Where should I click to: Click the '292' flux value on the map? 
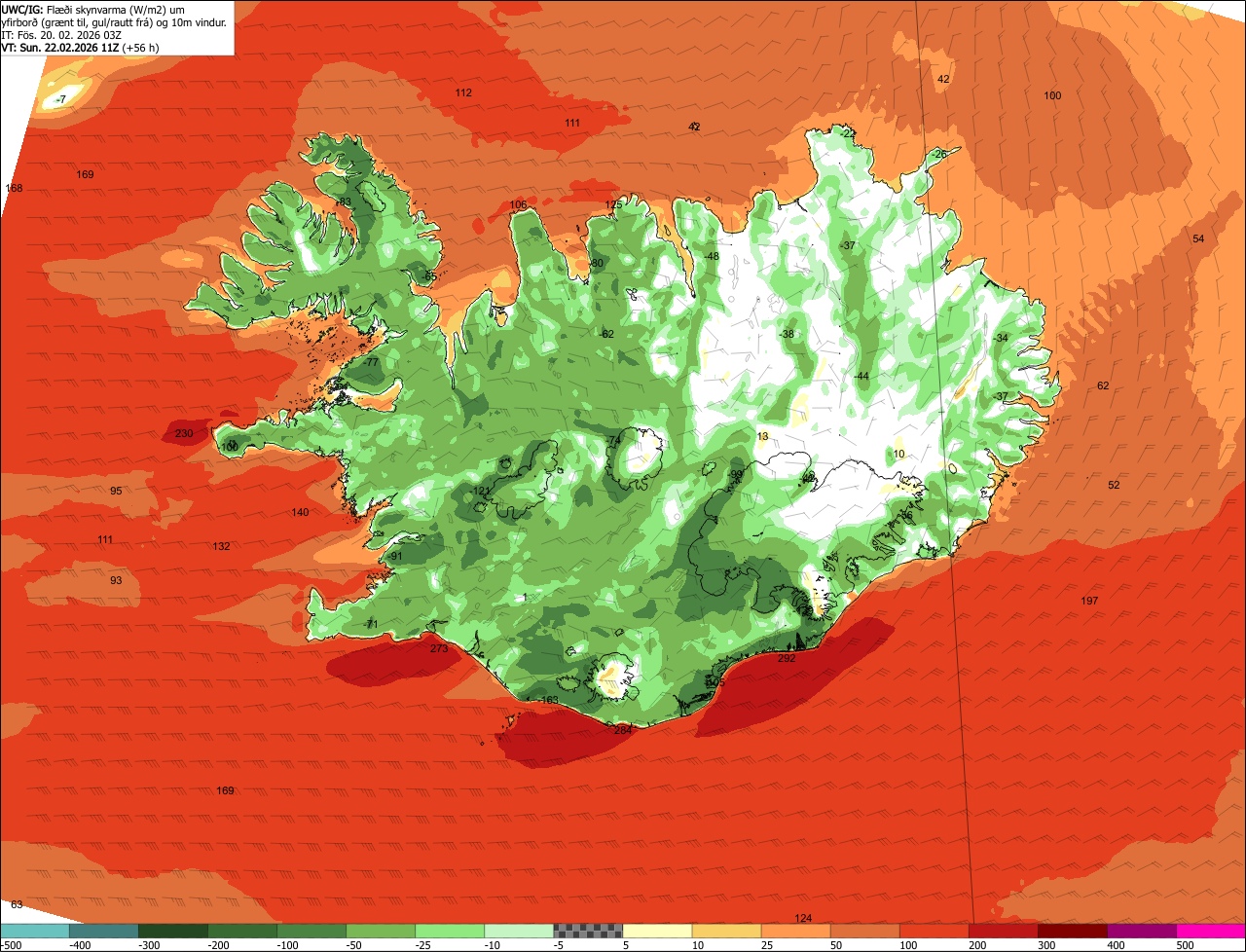(x=787, y=658)
